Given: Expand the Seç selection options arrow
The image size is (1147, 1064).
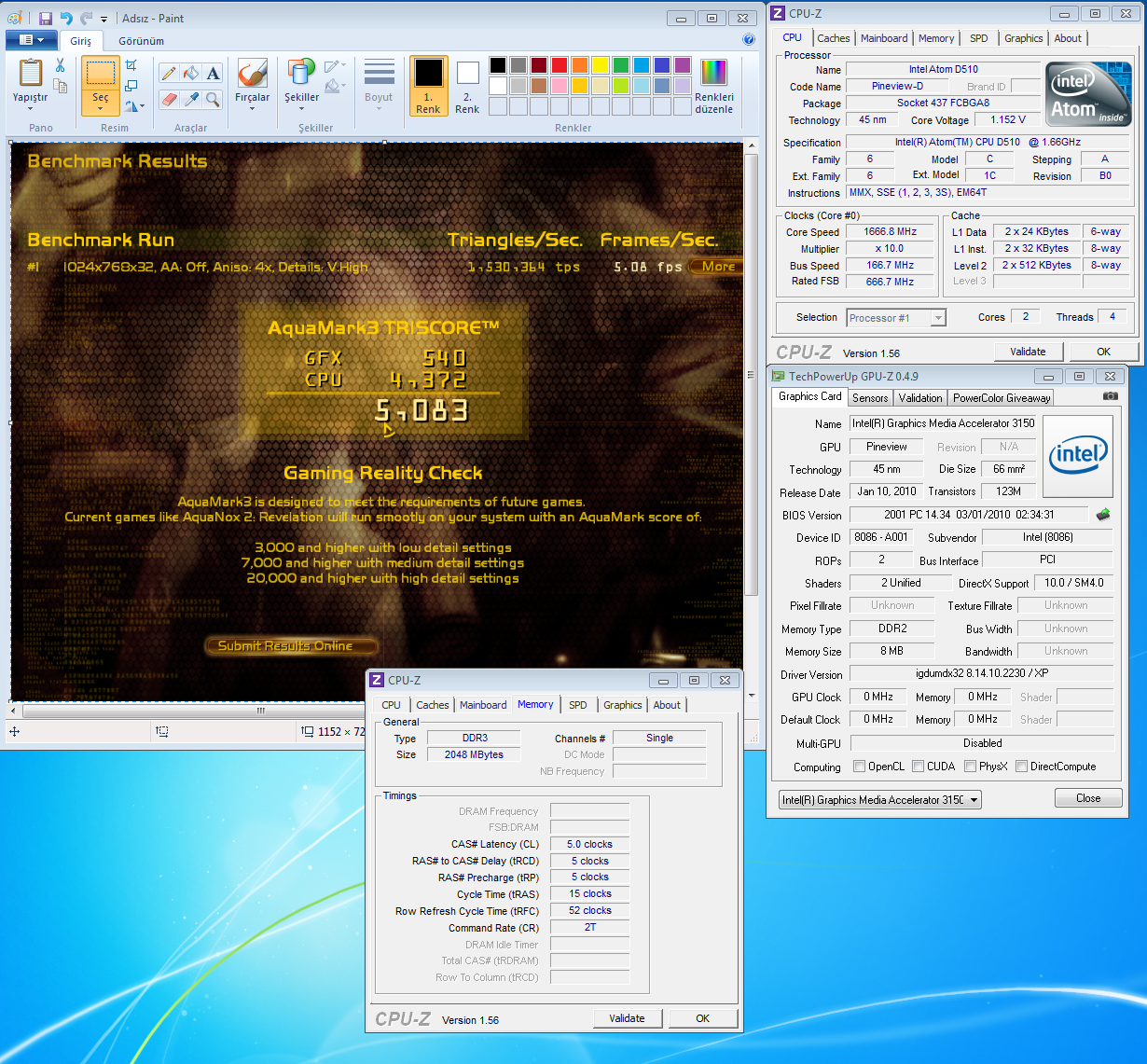Looking at the screenshot, I should tap(100, 109).
